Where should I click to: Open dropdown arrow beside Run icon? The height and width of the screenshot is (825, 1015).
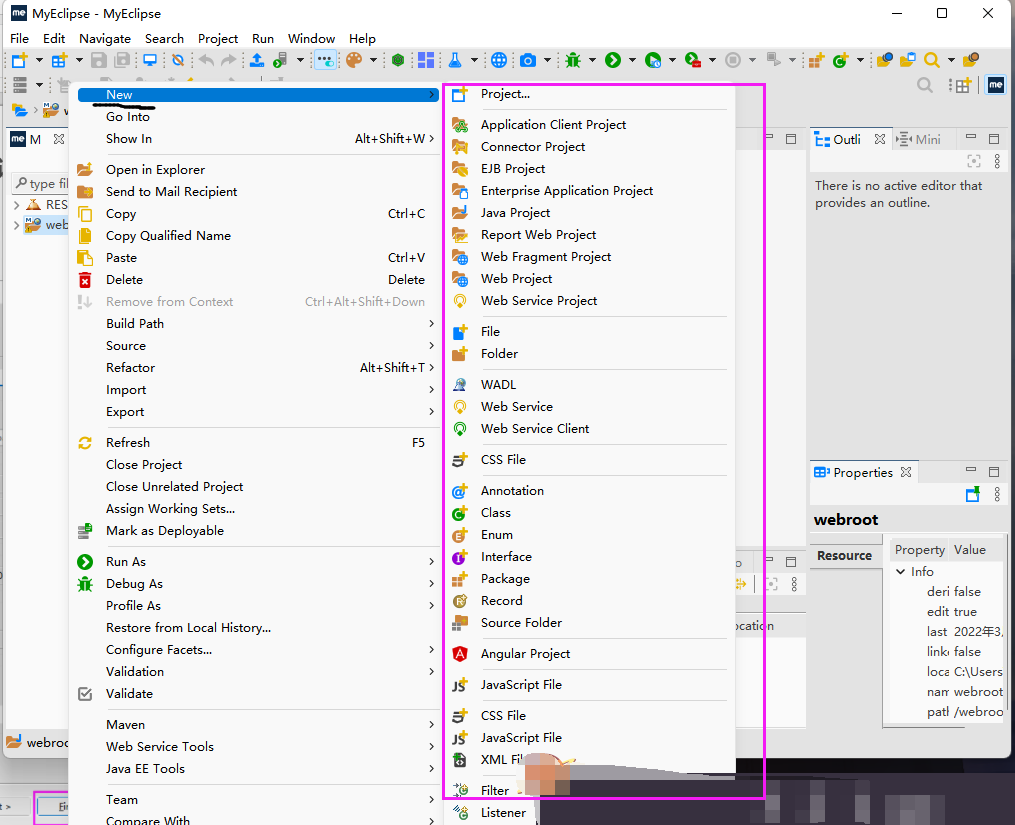[632, 60]
